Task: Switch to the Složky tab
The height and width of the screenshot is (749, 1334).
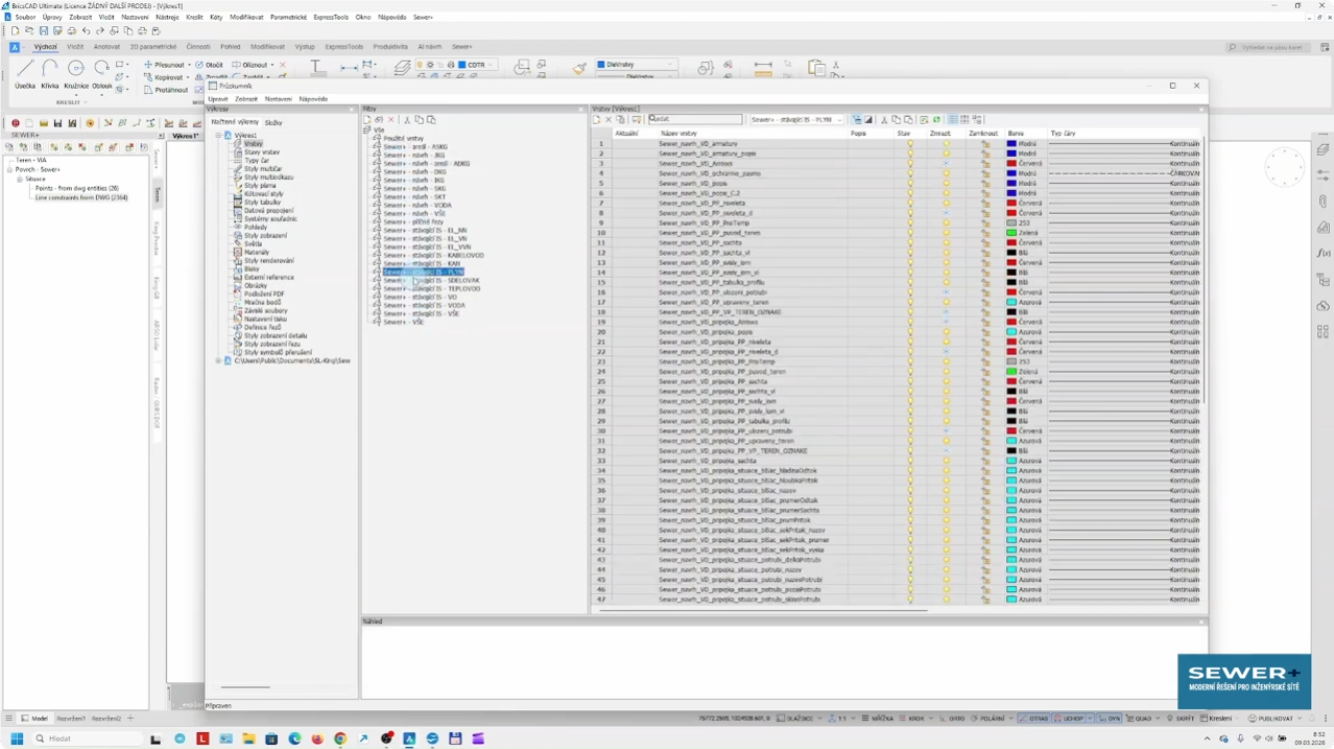Action: [x=273, y=122]
